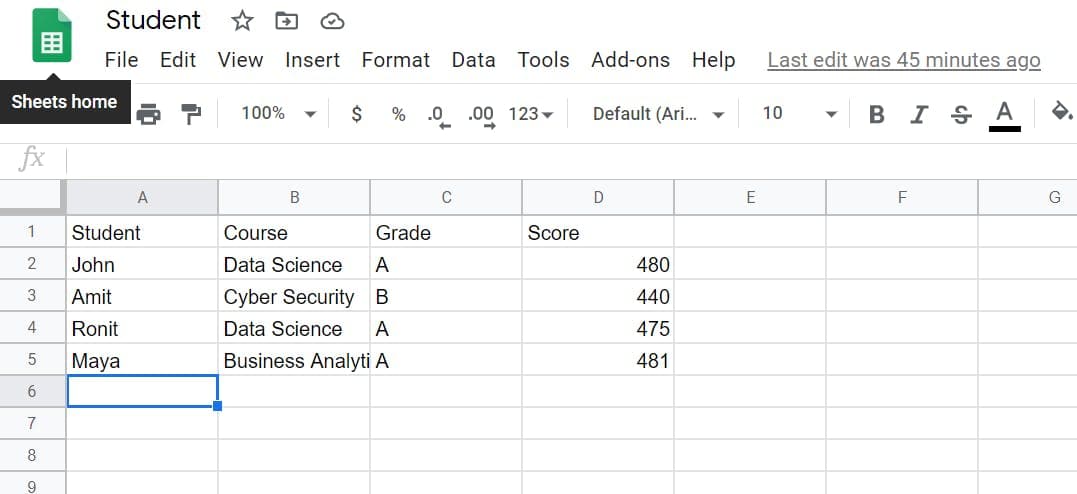Toggle bold formatting
The width and height of the screenshot is (1077, 494).
point(877,114)
